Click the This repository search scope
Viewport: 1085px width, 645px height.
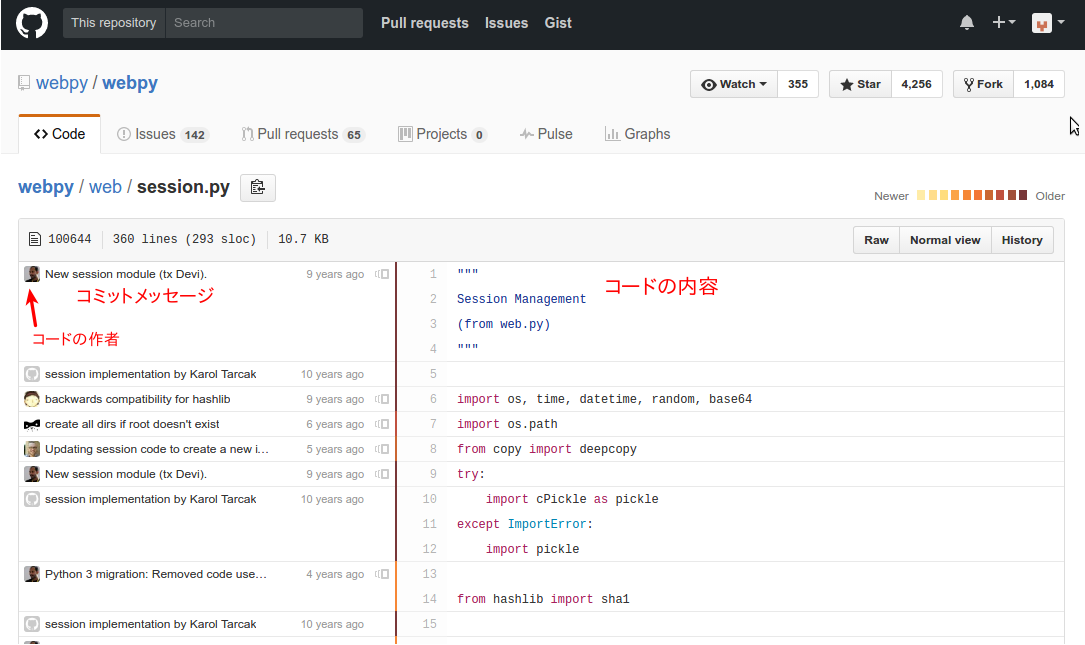point(113,23)
